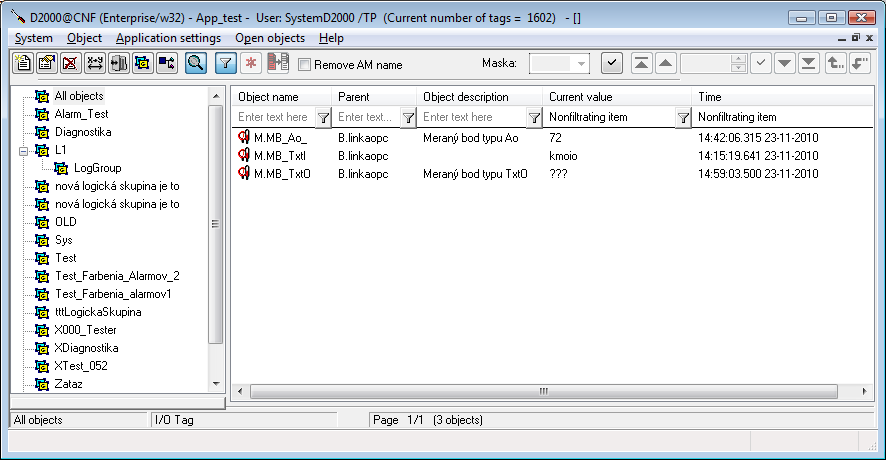The image size is (886, 460).
Task: Click the magnifying glass search icon
Action: (x=196, y=63)
